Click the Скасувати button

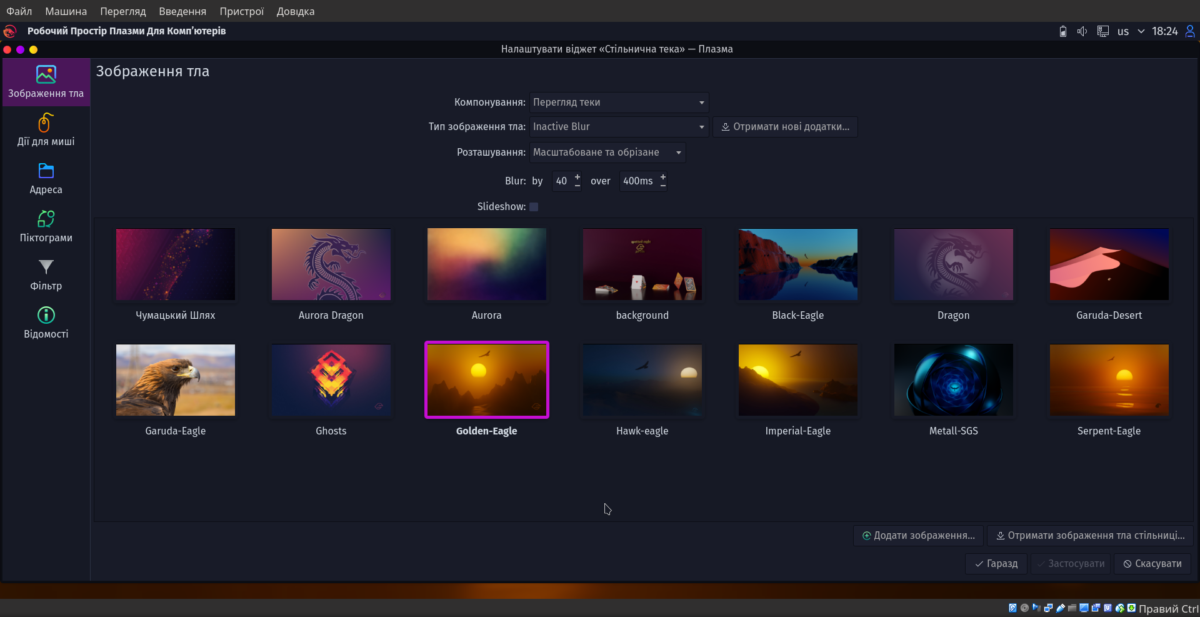(1153, 564)
